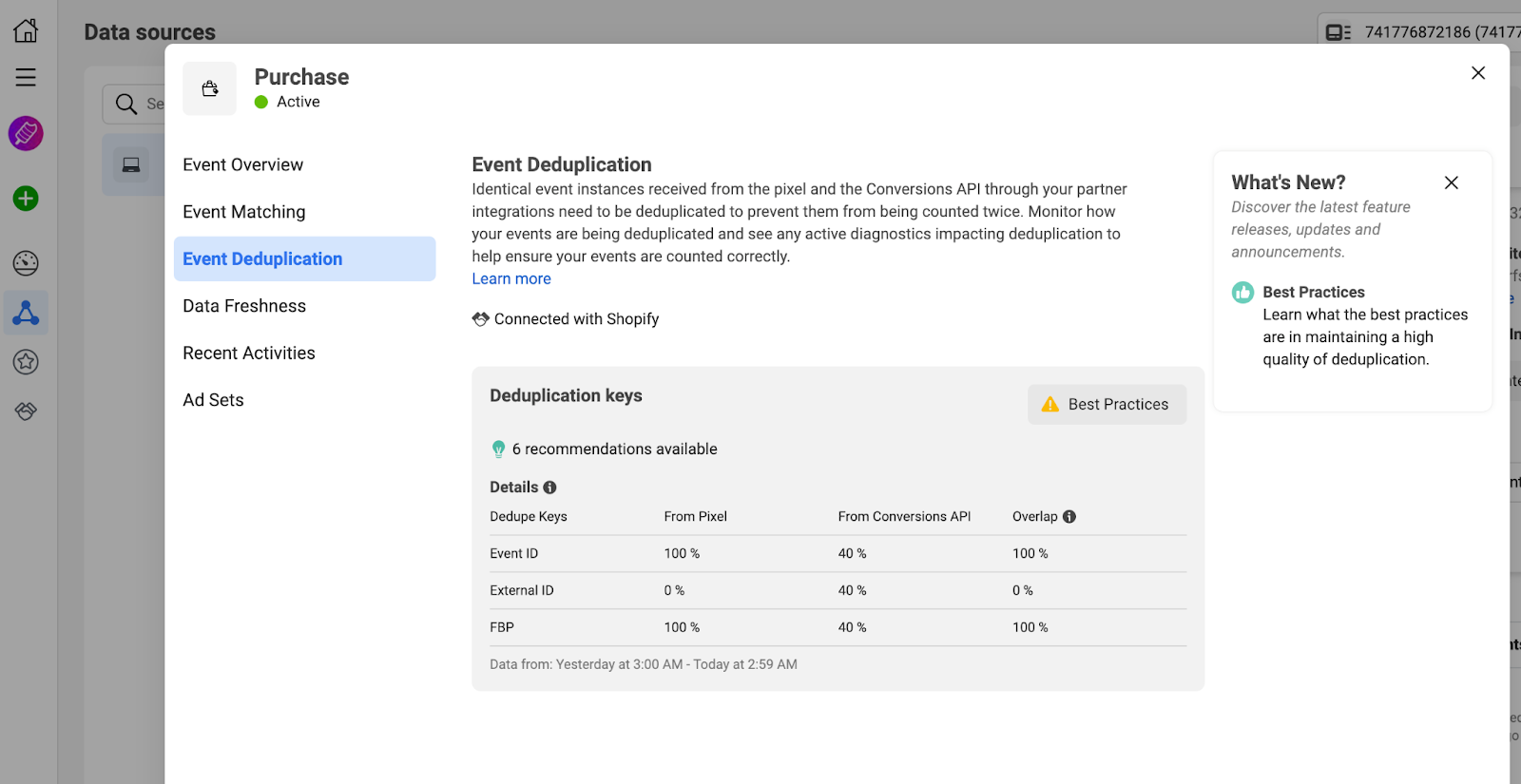Open Best Practices article in What's New
This screenshot has height=784, width=1521.
1314,292
